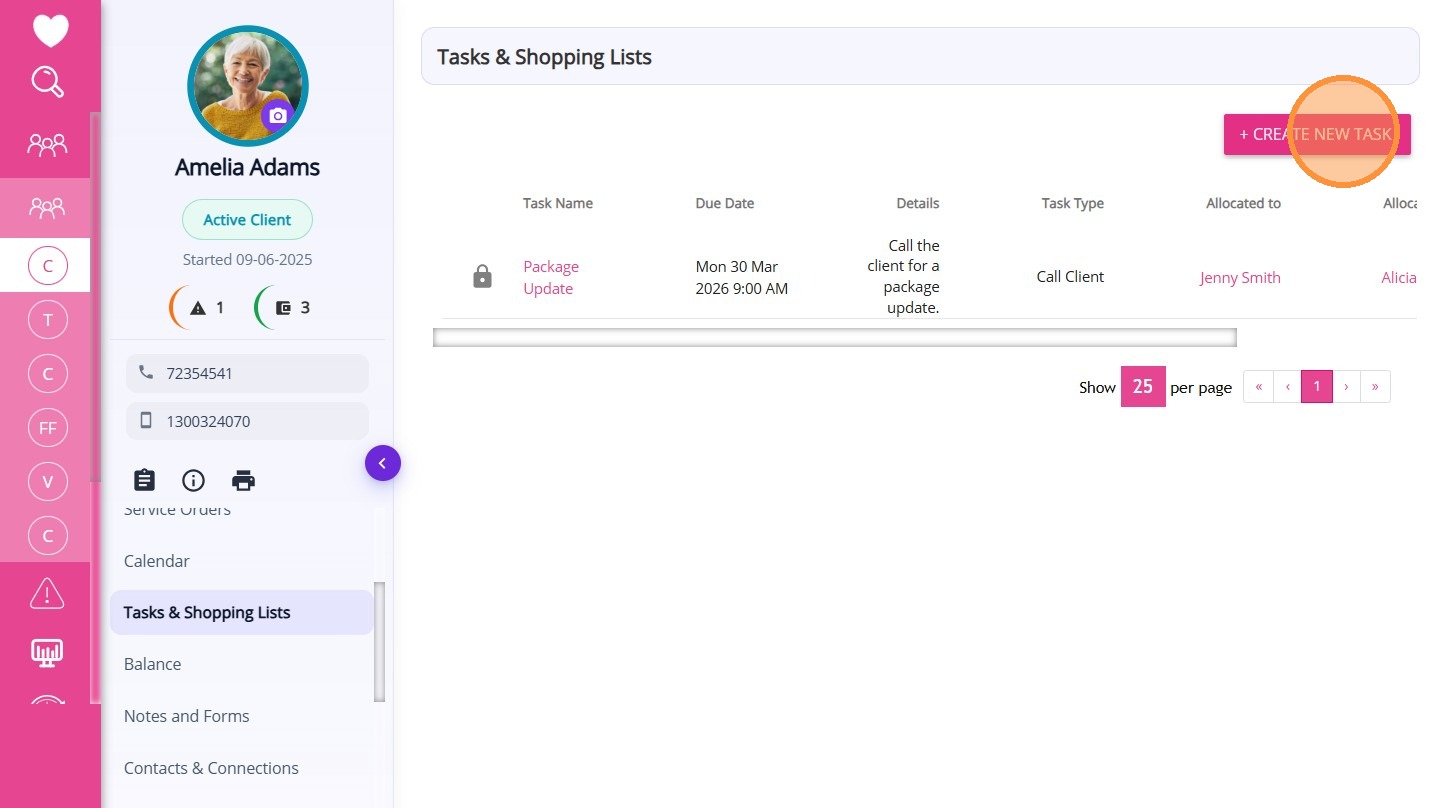Open the monitor chart sidebar icon
This screenshot has width=1447, height=808.
click(x=47, y=653)
